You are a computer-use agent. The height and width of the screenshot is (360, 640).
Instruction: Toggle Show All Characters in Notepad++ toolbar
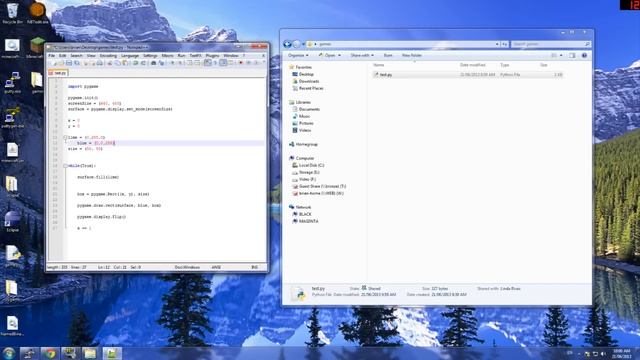215,63
